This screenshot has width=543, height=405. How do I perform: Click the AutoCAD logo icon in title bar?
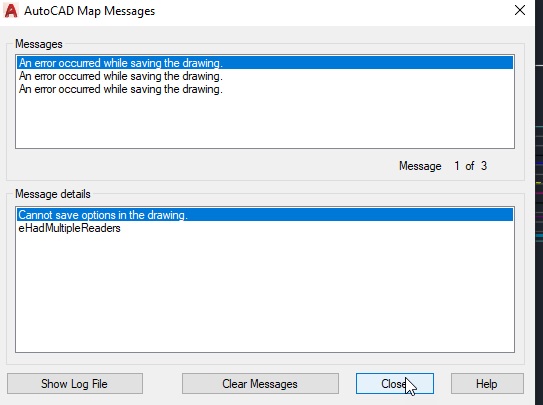(x=11, y=11)
